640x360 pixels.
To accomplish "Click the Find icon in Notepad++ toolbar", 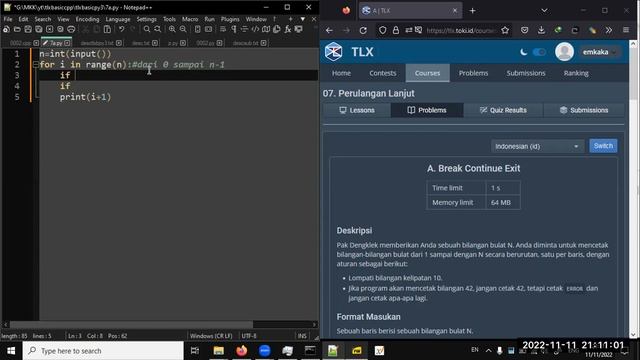I will (x=147, y=29).
